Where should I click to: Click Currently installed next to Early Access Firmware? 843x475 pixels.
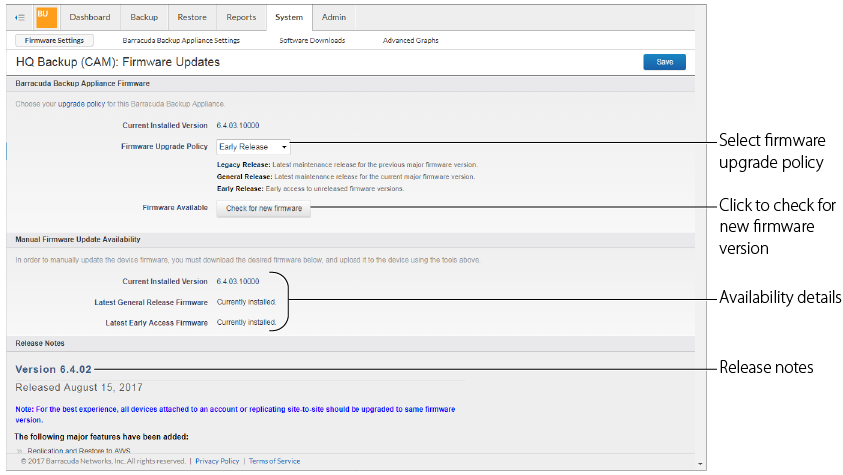coord(246,322)
